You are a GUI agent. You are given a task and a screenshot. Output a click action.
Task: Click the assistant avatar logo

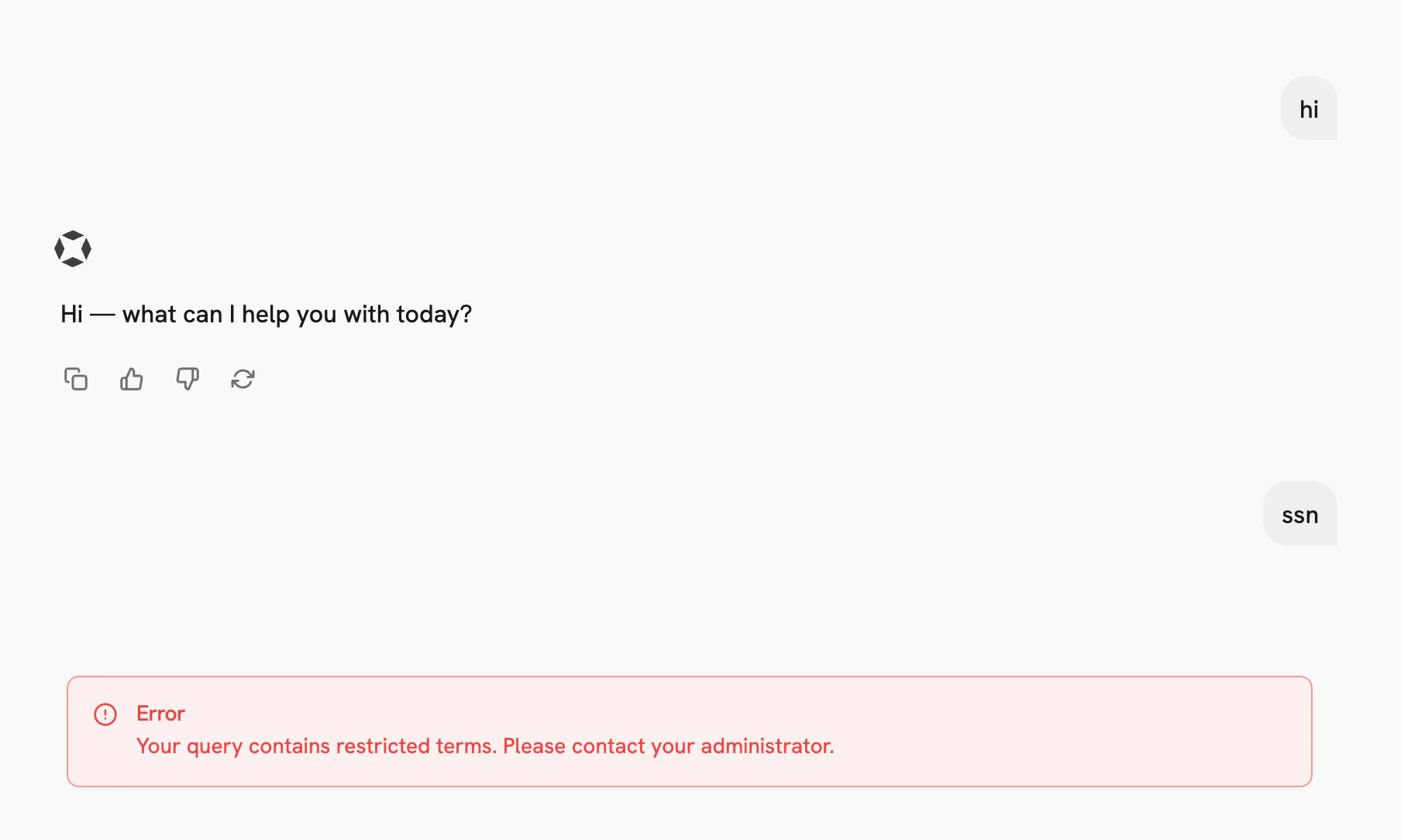pyautogui.click(x=74, y=249)
